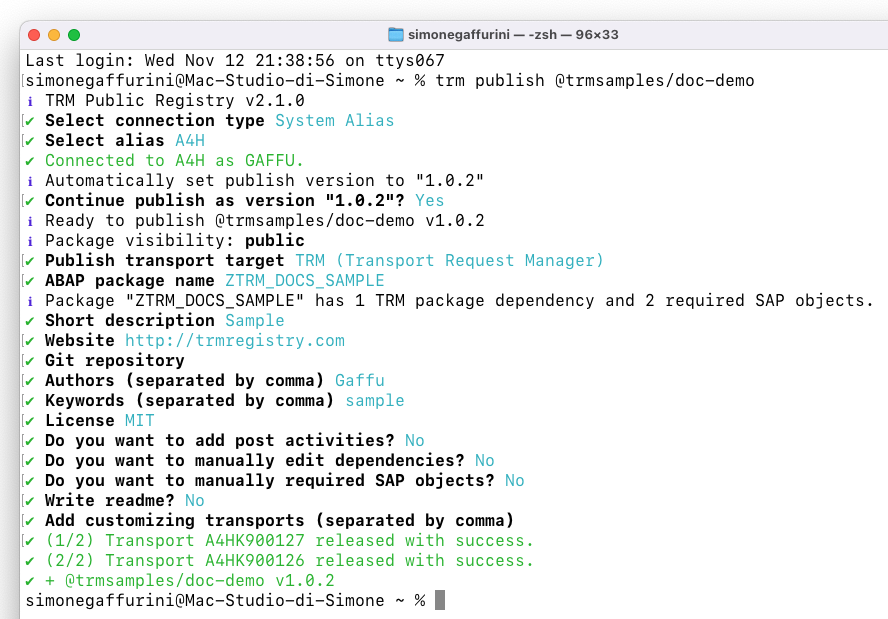888x619 pixels.
Task: Click the folder icon in the title bar
Action: (395, 35)
